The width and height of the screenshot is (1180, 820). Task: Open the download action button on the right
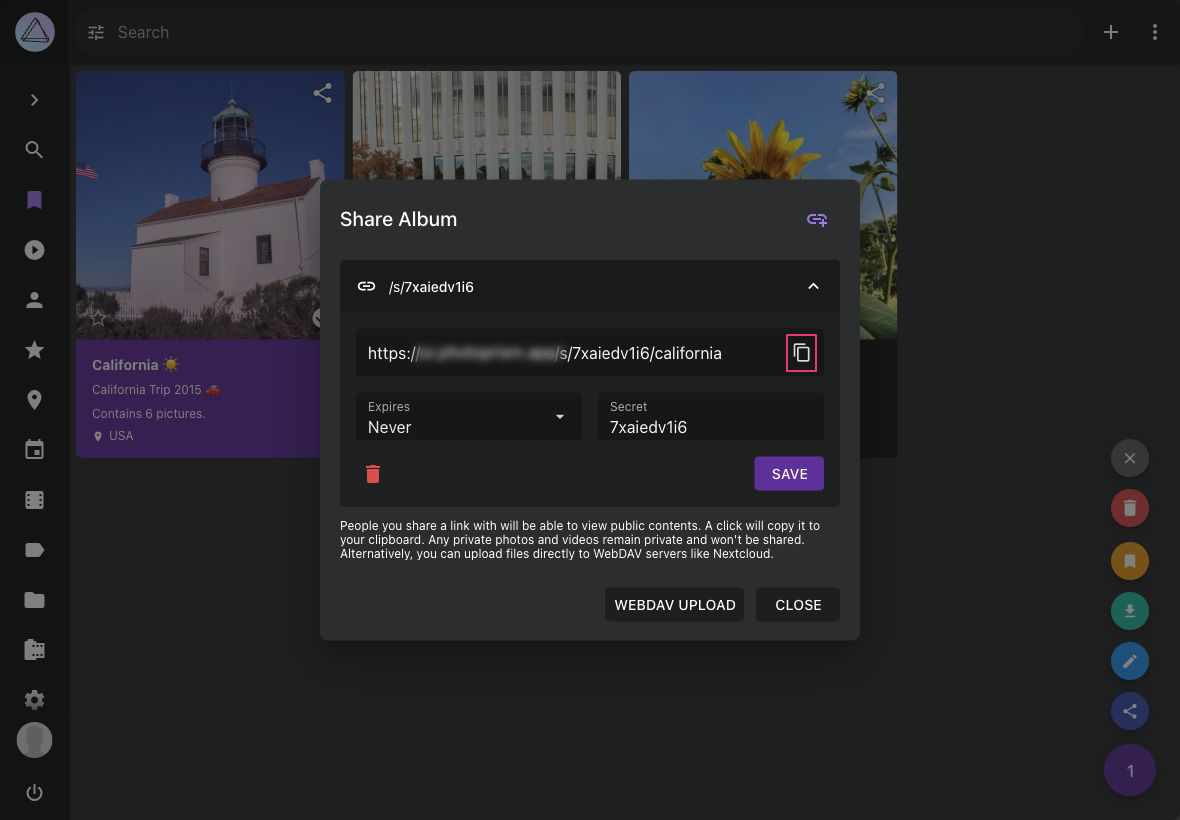tap(1130, 610)
